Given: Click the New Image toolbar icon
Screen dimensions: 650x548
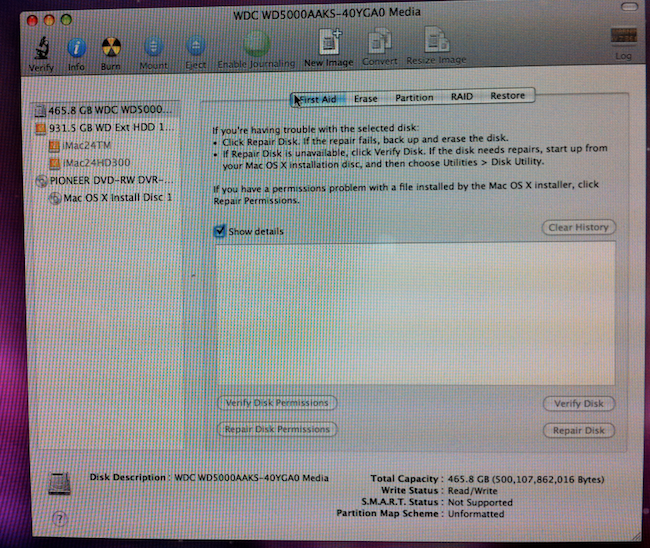Looking at the screenshot, I should [x=330, y=41].
